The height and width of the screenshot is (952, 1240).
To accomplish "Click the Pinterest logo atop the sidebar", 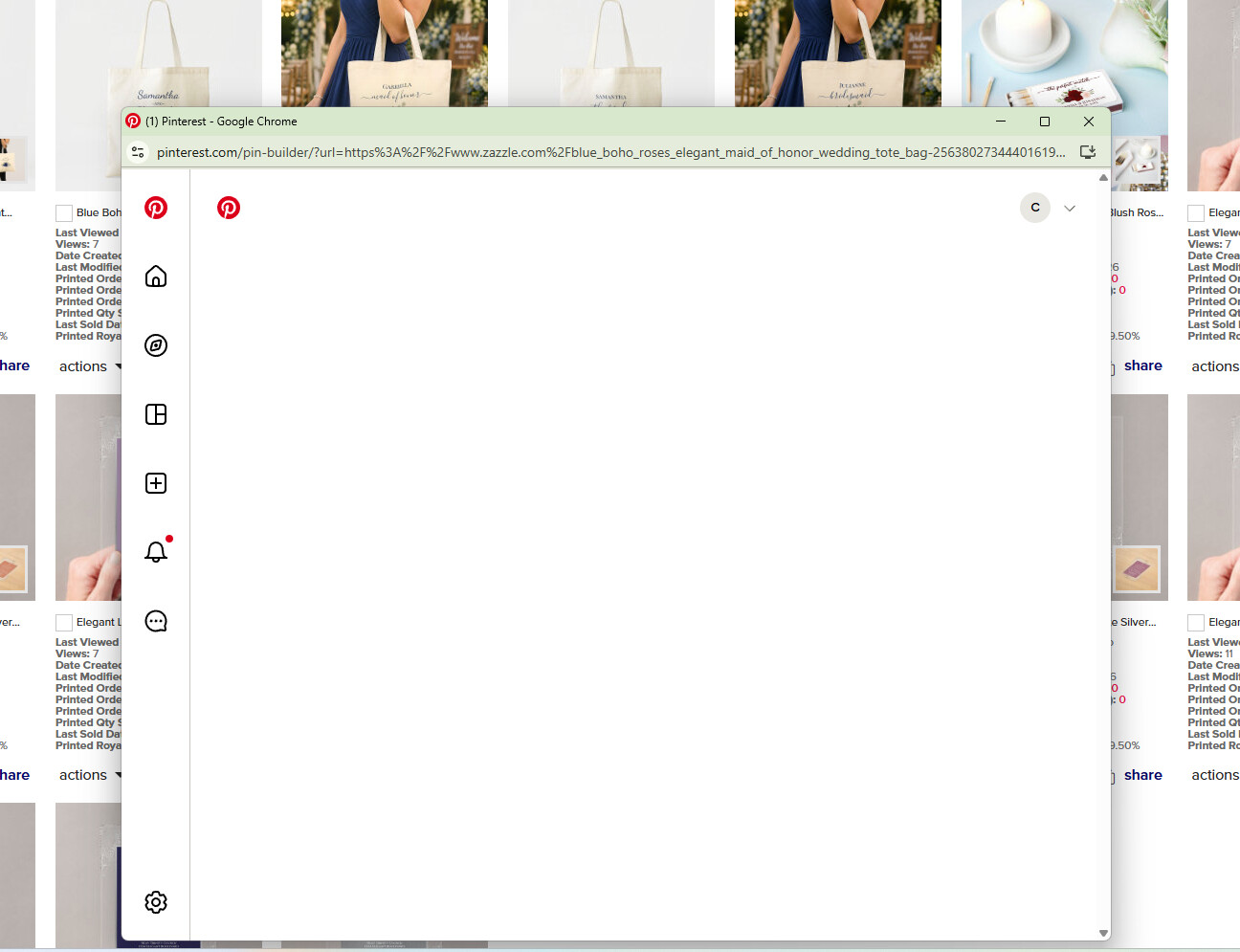I will 156,208.
